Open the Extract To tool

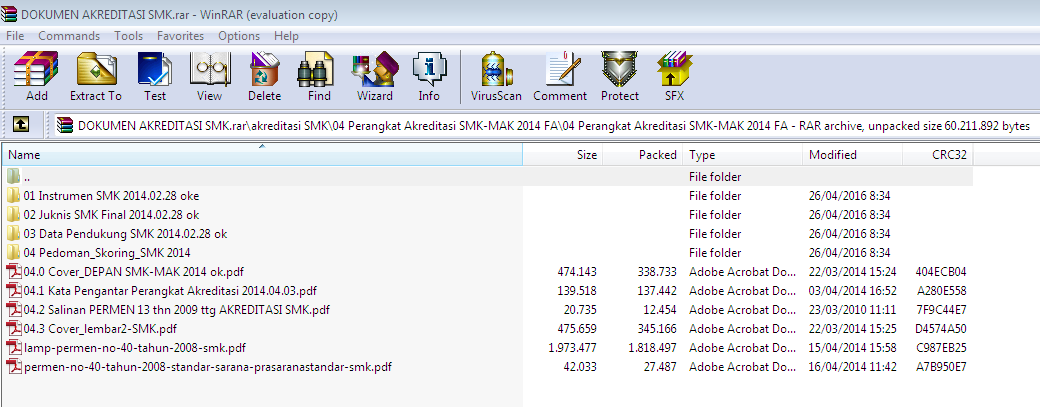click(x=96, y=77)
